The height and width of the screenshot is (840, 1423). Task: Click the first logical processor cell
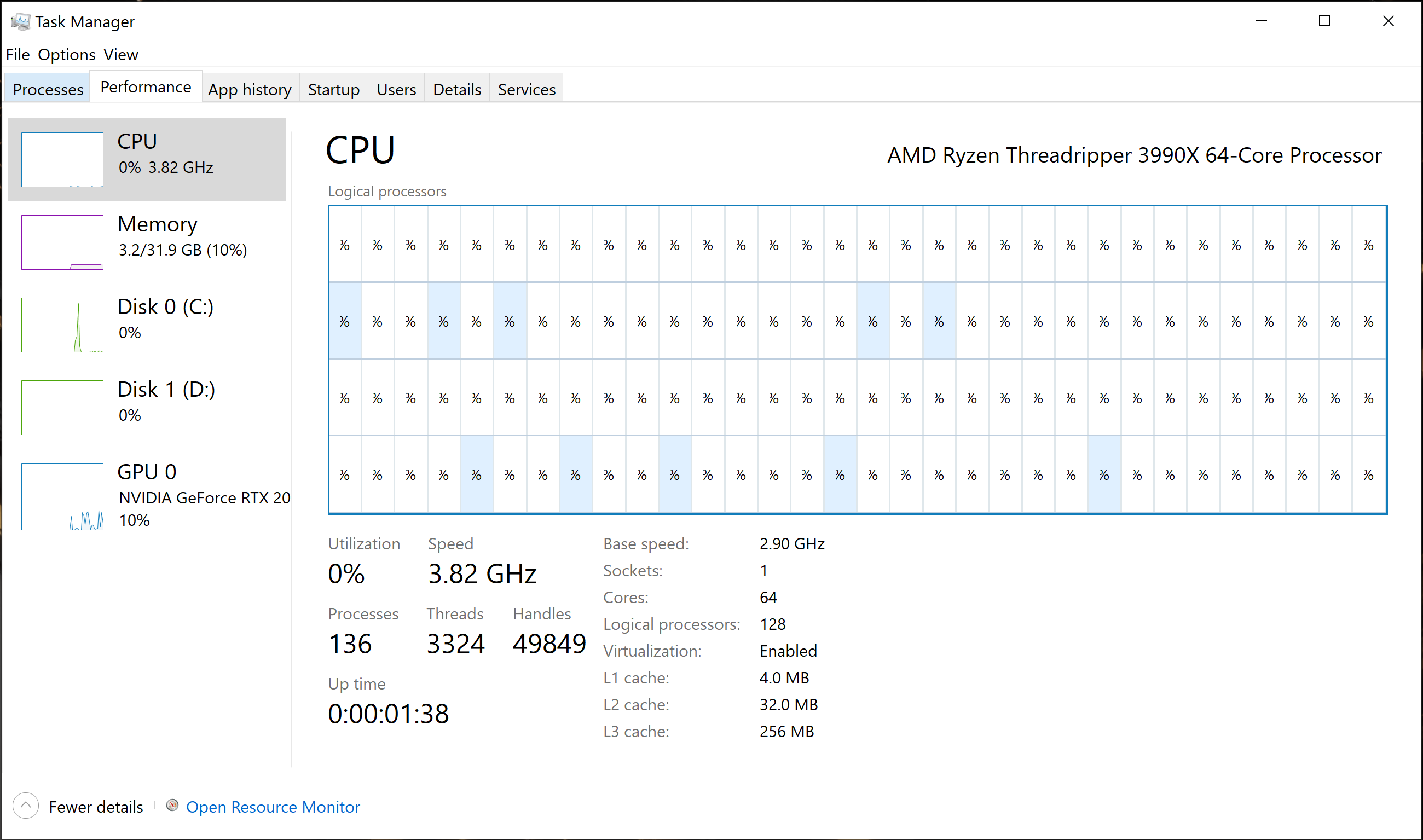point(345,245)
